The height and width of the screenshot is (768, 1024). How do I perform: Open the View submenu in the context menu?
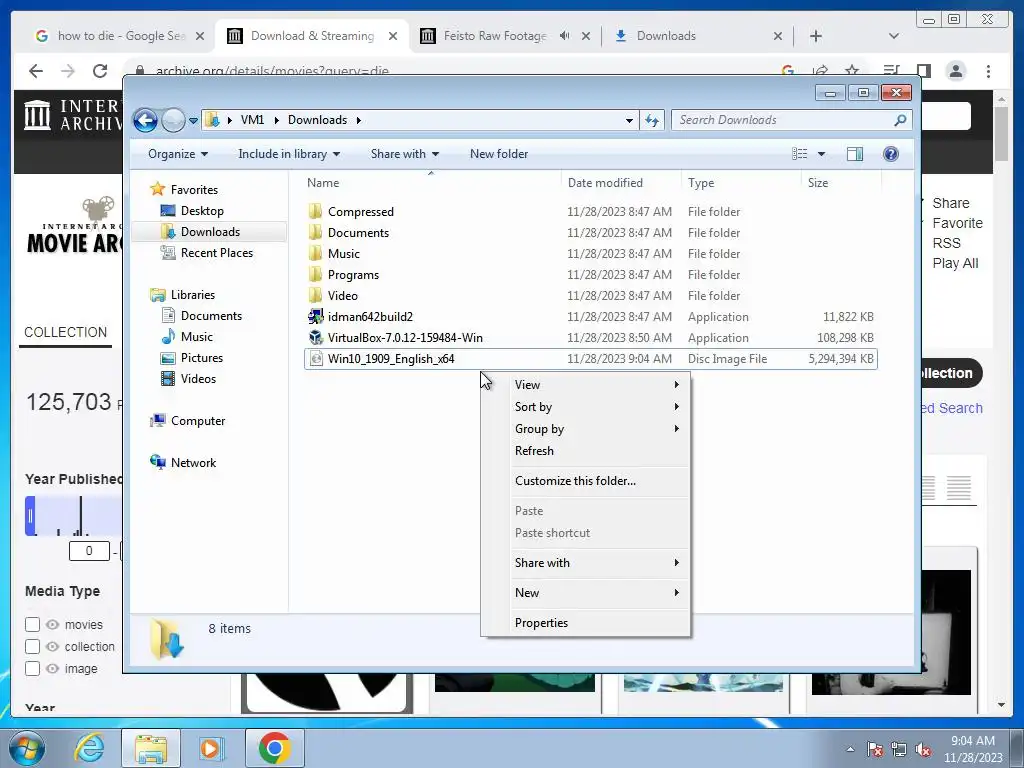585,385
